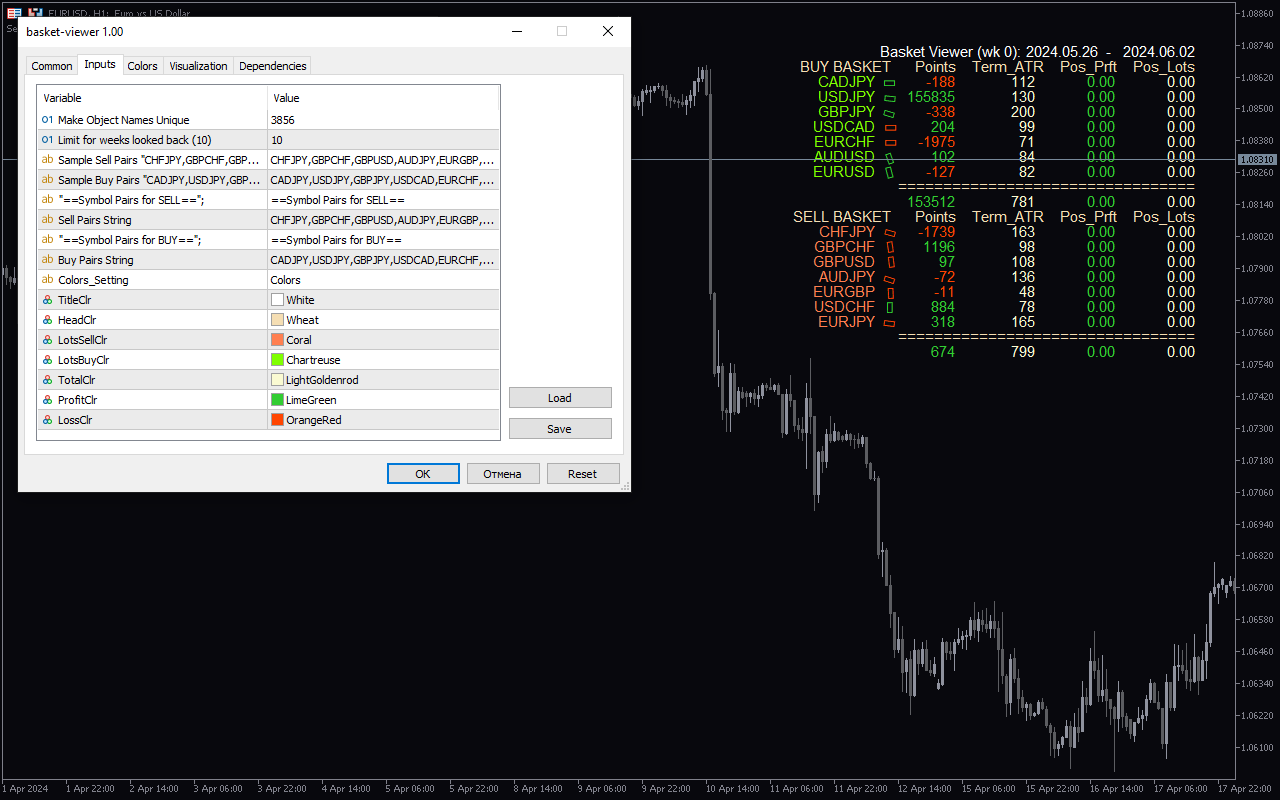Click the USDJPY points value 155835
This screenshot has width=1280, height=800.
[931, 98]
